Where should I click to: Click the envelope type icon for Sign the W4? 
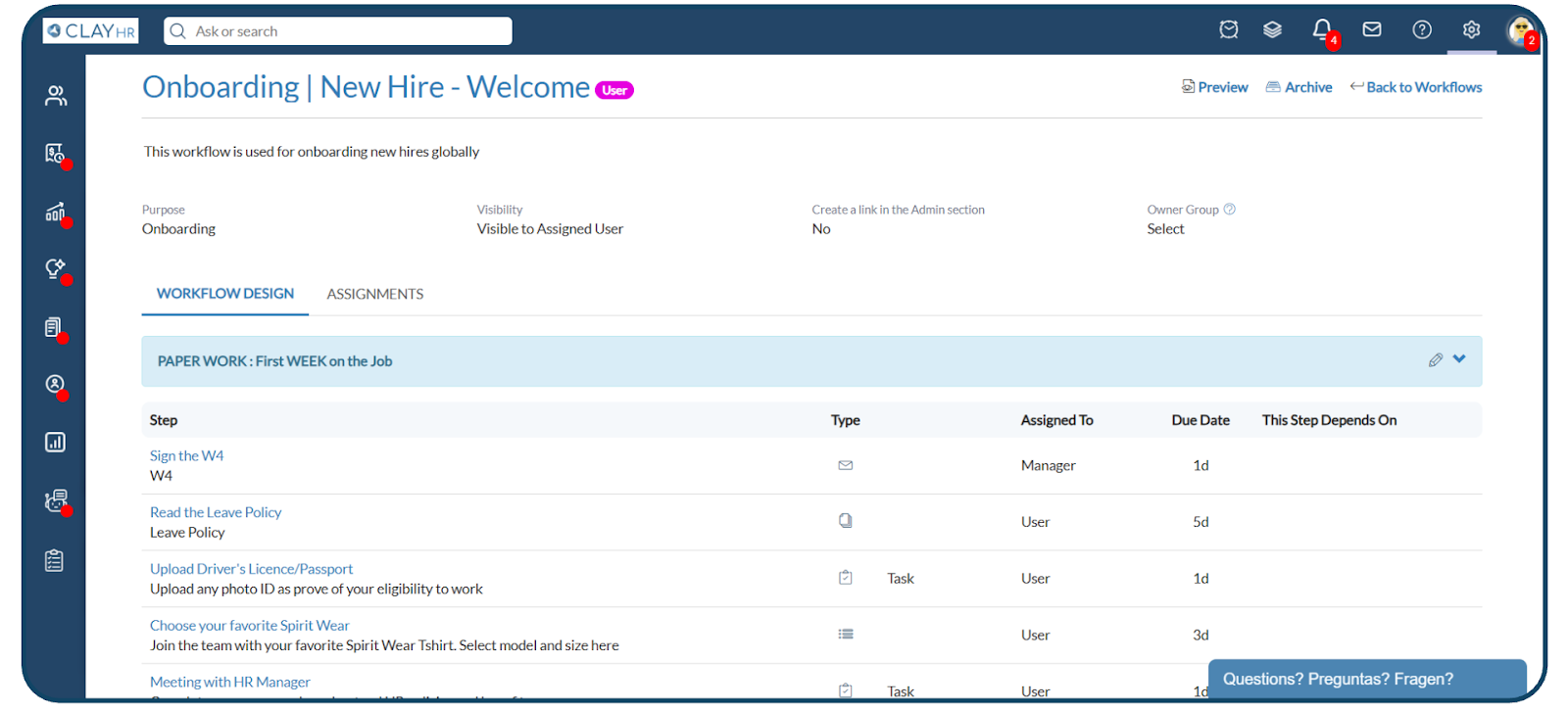[x=846, y=465]
